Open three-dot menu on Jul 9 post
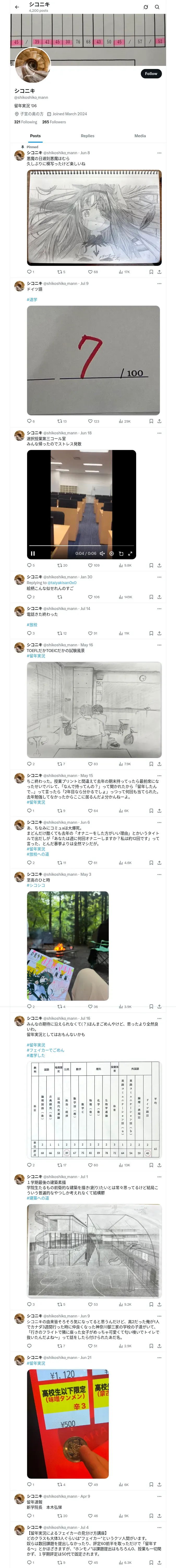This screenshot has width=176, height=1568. coord(159,283)
